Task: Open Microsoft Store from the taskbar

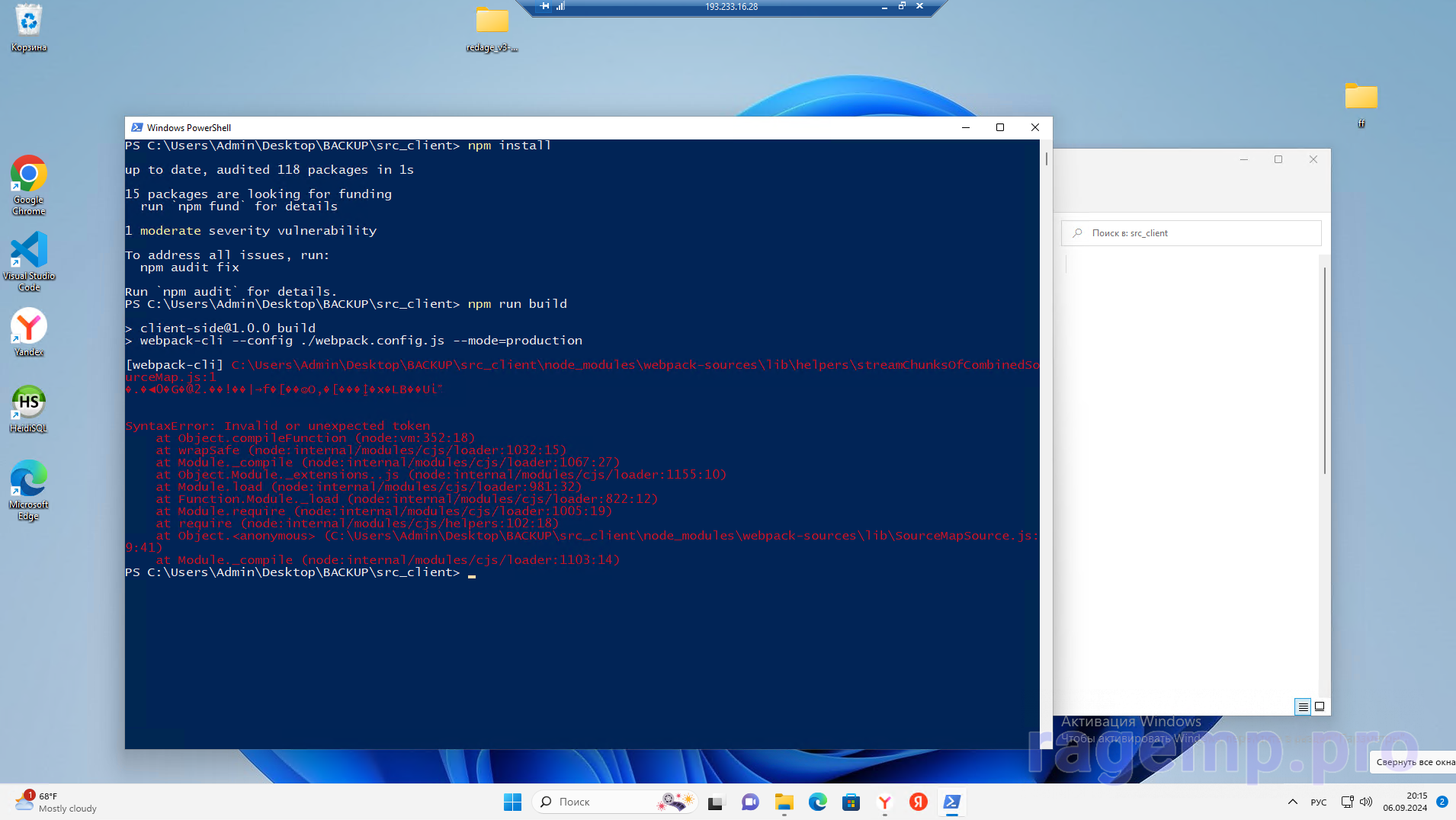Action: pos(851,802)
